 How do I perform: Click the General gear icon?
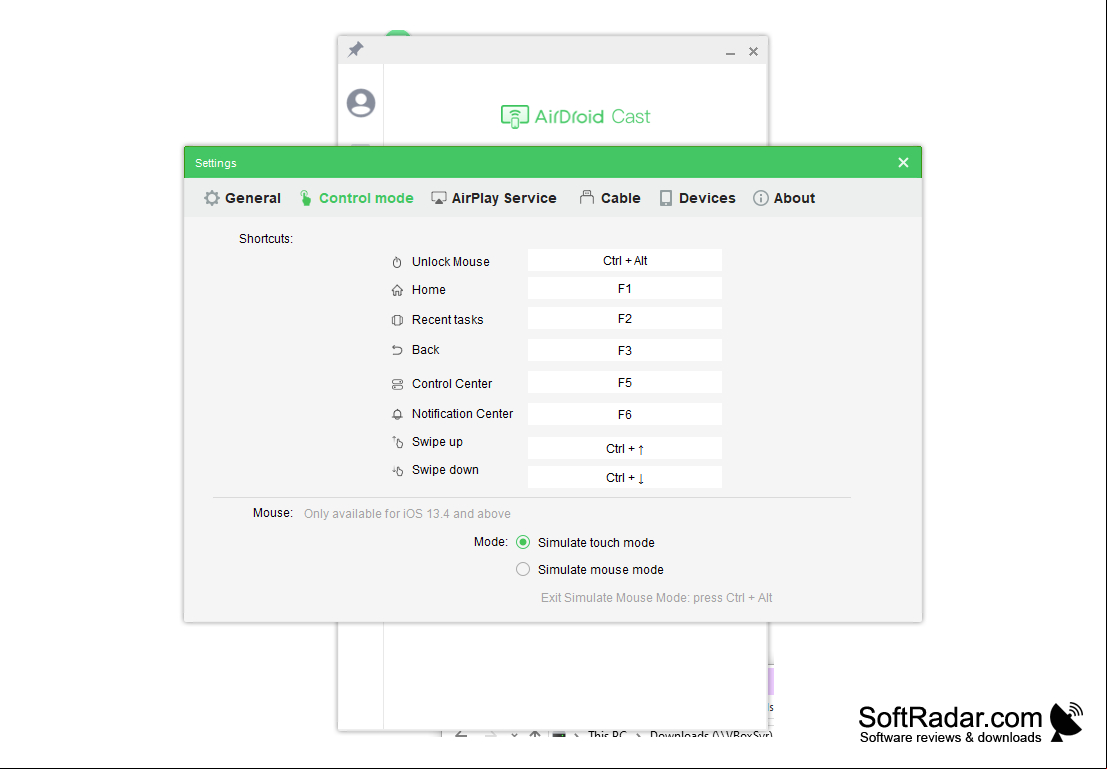(212, 198)
